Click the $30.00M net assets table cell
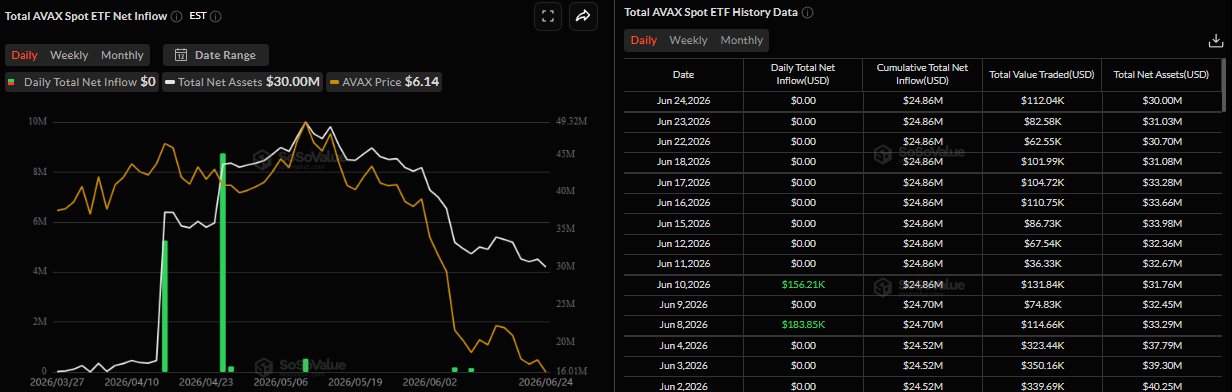 tap(1162, 101)
